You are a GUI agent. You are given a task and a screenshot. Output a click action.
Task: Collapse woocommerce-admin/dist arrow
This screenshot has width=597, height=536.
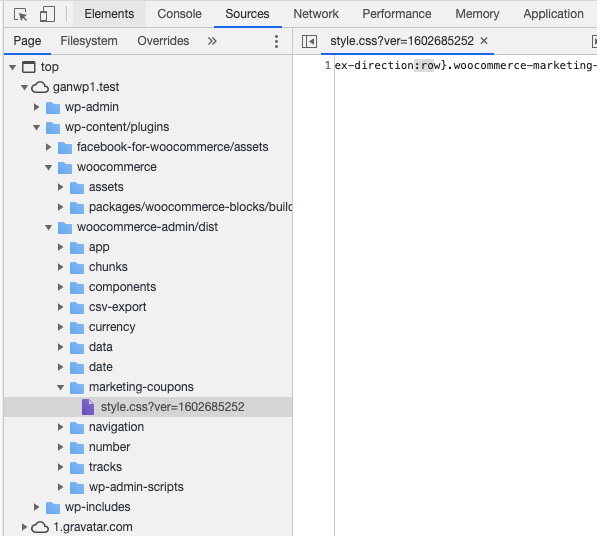48,228
